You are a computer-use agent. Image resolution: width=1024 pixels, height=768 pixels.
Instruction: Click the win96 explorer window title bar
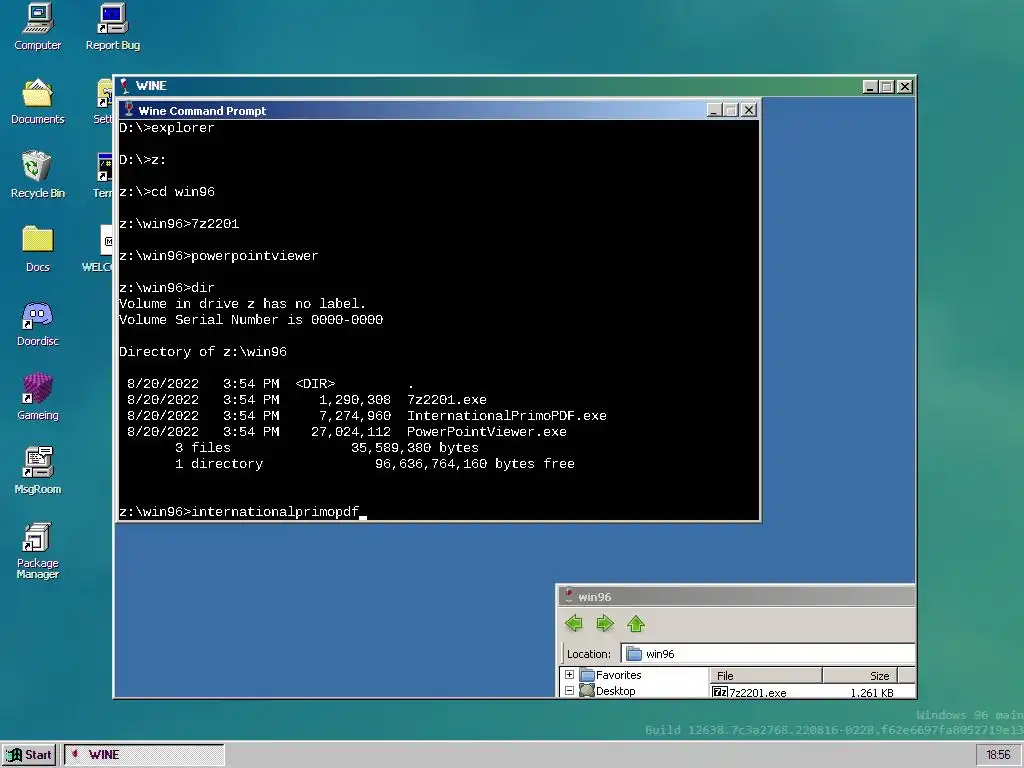click(737, 596)
